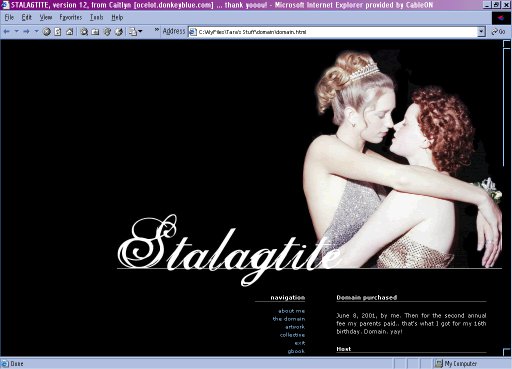Screen dimensions: 512x369
Task: Click the 'gbook' navigation link
Action: 296,351
